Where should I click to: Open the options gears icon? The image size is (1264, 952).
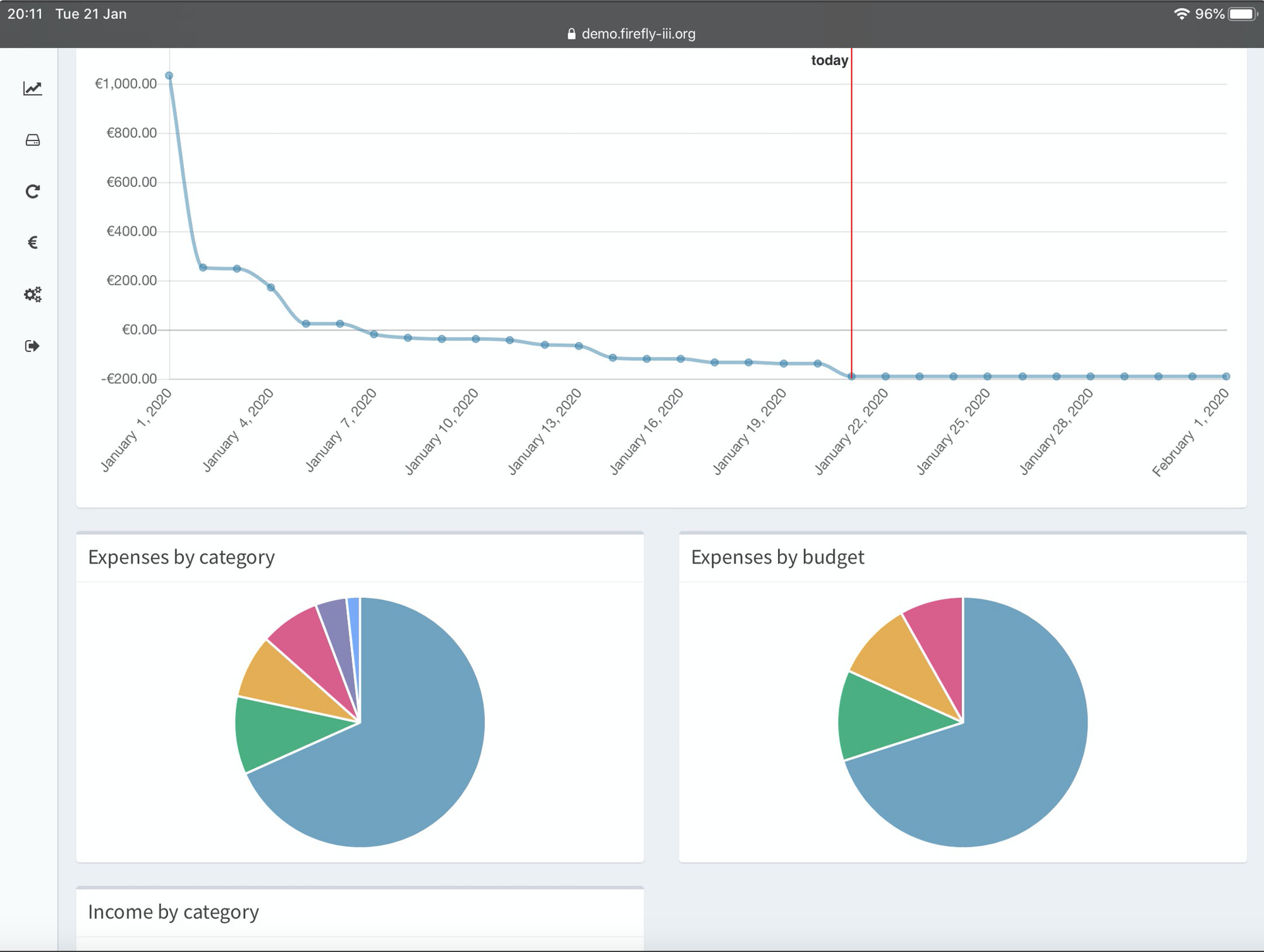tap(33, 295)
